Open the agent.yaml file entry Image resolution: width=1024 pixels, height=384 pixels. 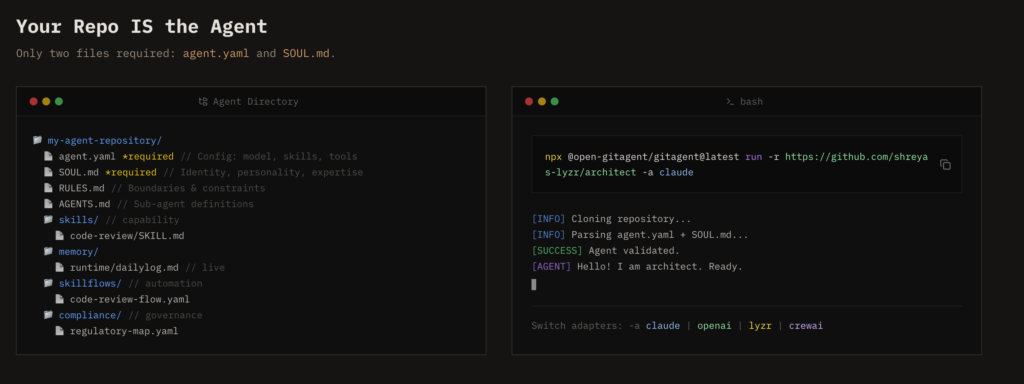[87, 157]
